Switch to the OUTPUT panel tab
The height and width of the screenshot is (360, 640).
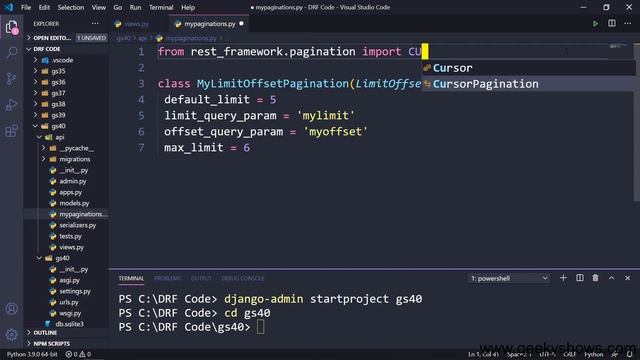[x=201, y=278]
